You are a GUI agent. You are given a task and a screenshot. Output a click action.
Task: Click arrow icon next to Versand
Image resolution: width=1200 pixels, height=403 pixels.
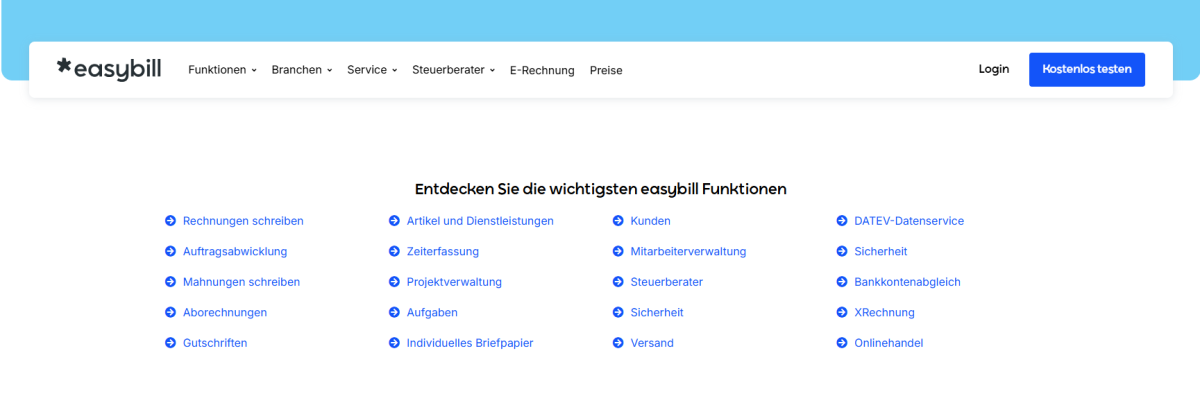(x=618, y=343)
